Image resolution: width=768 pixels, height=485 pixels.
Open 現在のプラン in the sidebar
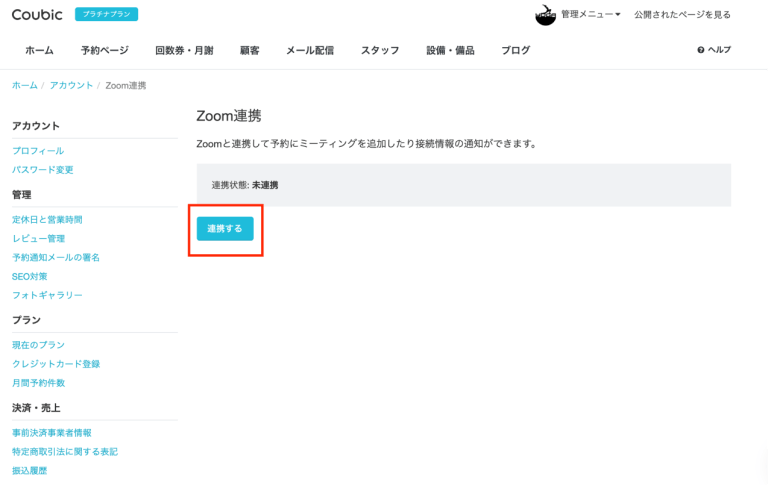[38, 345]
